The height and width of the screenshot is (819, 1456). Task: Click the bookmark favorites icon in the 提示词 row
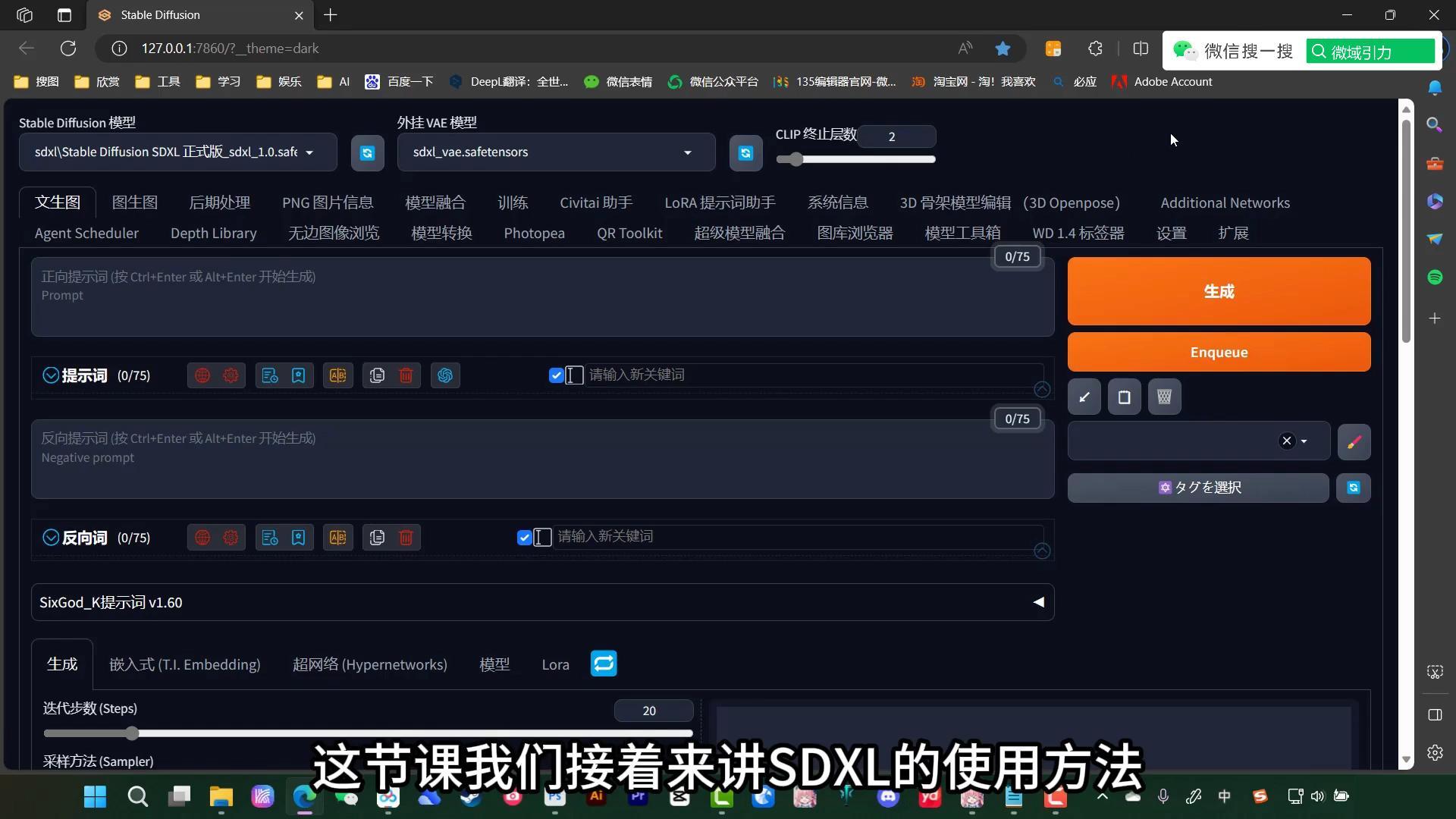(299, 375)
